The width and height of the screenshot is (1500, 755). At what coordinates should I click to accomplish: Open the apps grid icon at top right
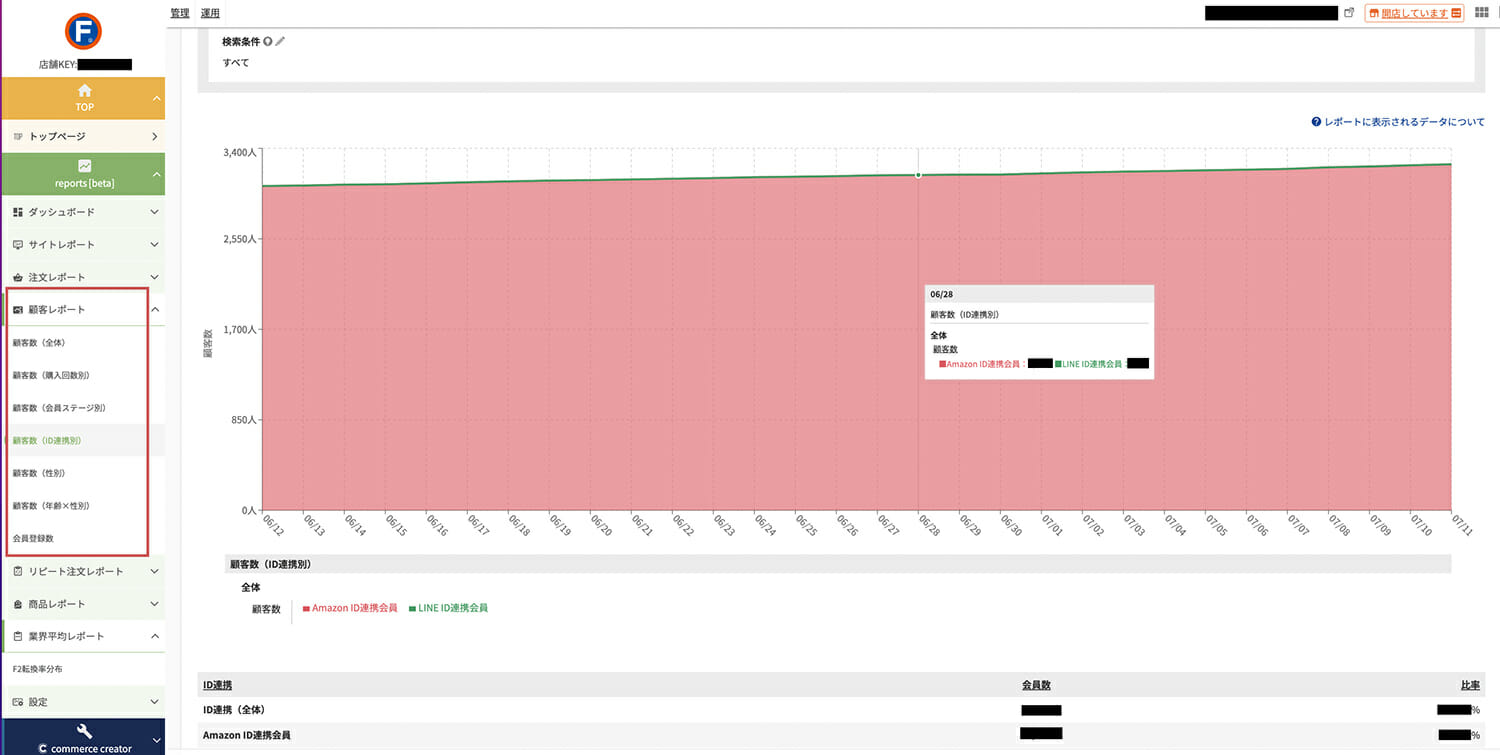tap(1481, 13)
